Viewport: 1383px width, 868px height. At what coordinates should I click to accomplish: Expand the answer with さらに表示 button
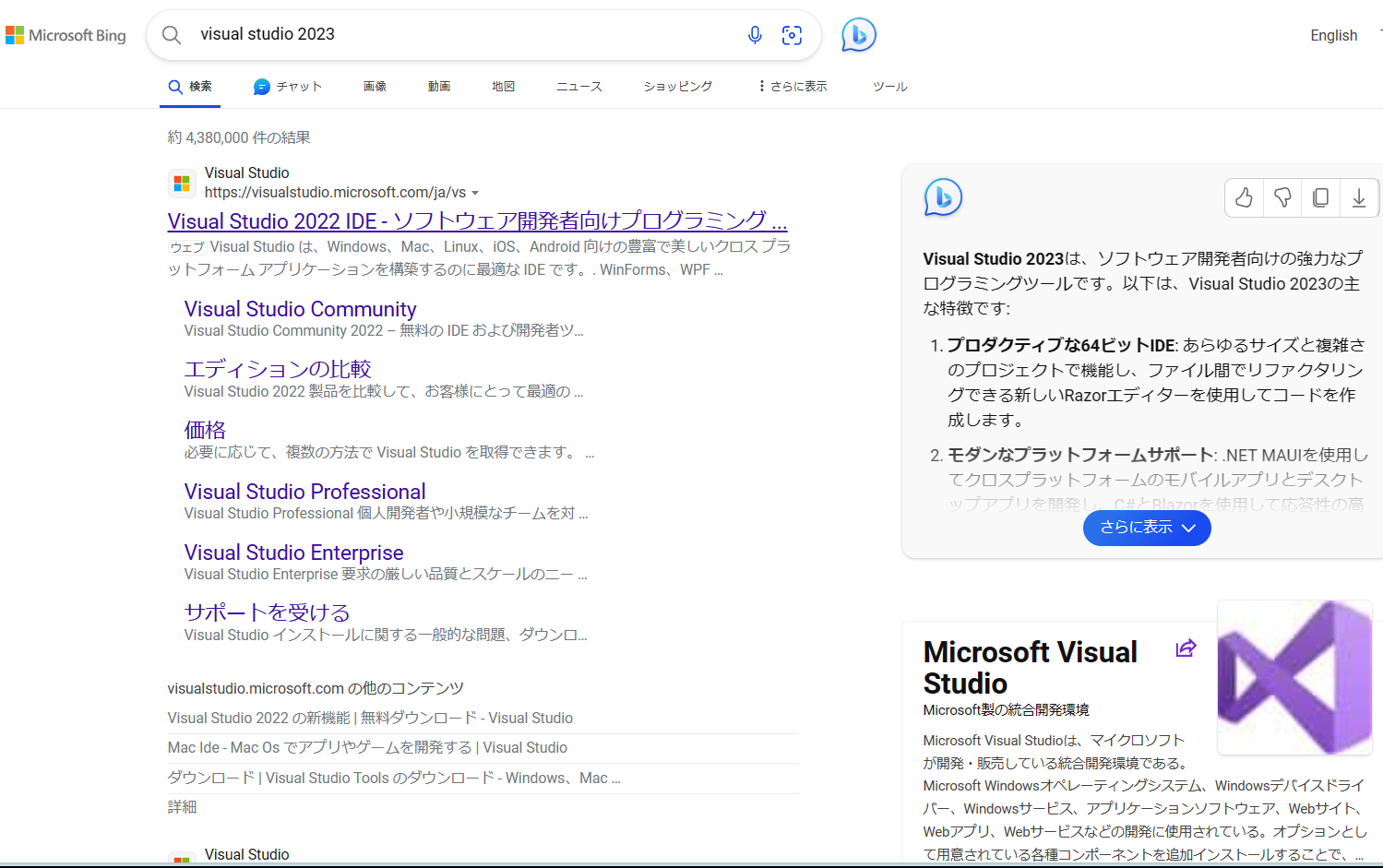(1147, 528)
